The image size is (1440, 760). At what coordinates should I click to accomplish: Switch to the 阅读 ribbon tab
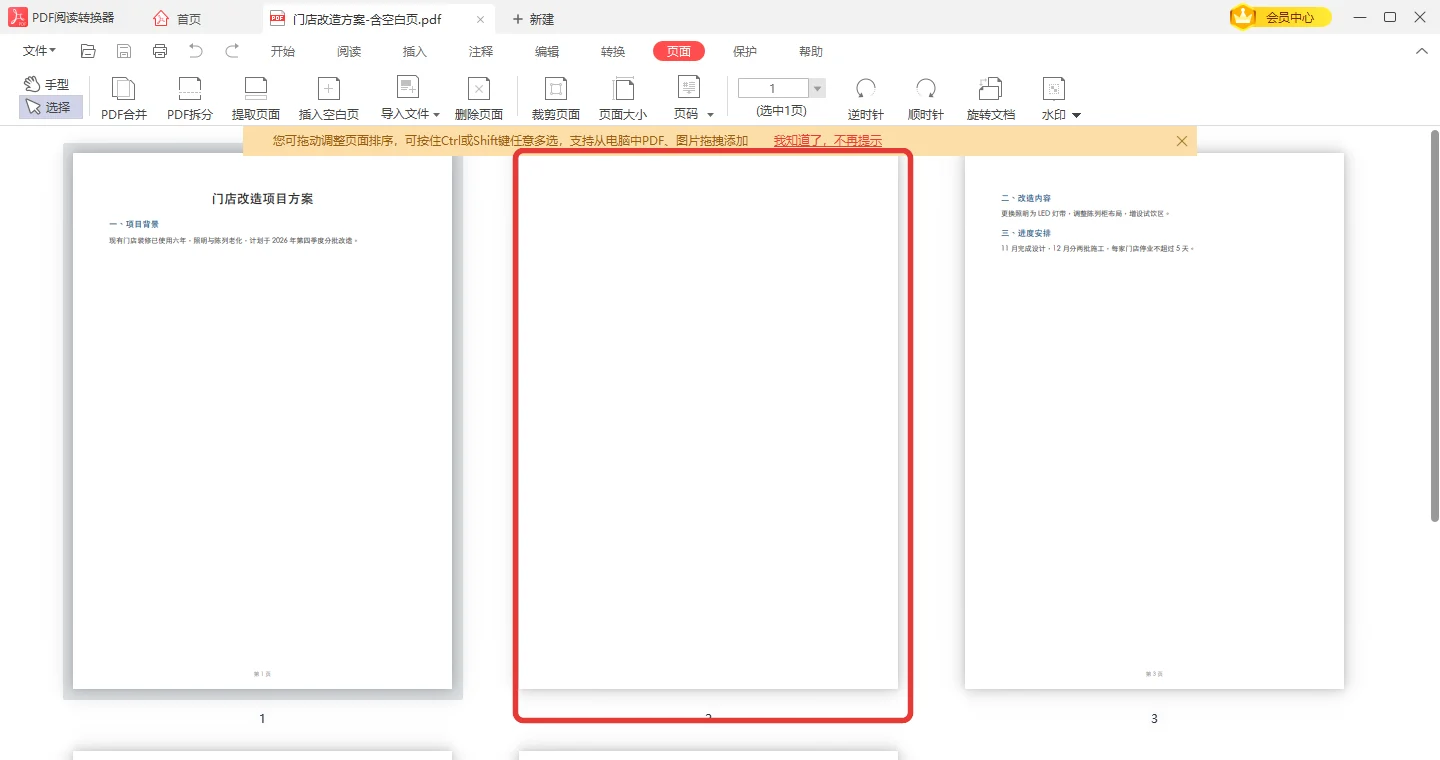pos(349,52)
